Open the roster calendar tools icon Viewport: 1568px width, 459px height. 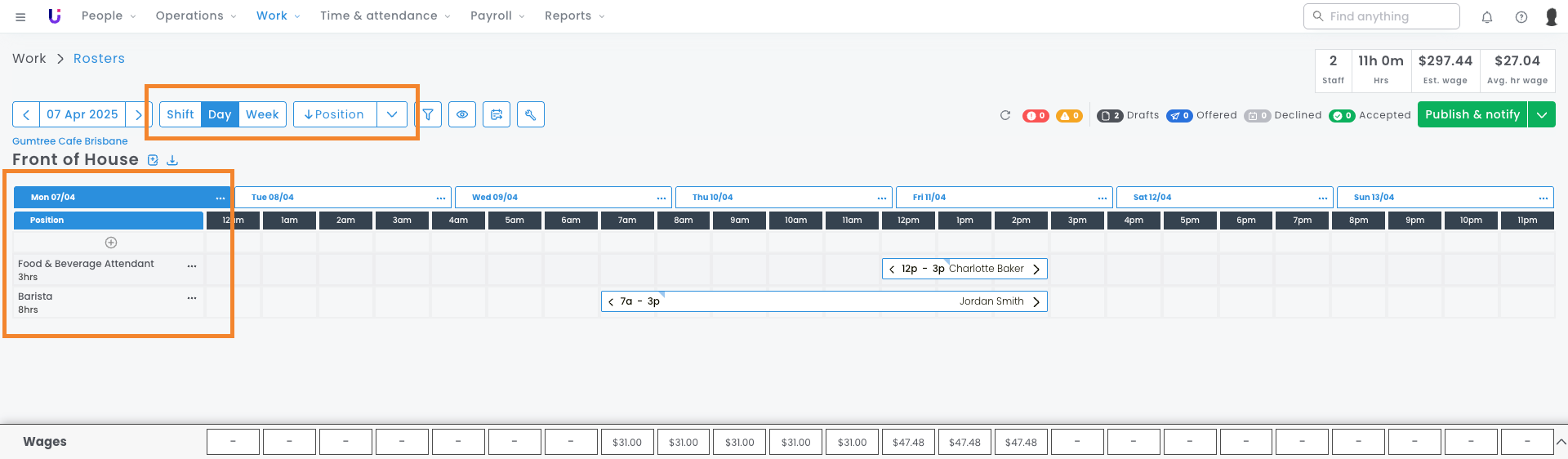click(497, 114)
